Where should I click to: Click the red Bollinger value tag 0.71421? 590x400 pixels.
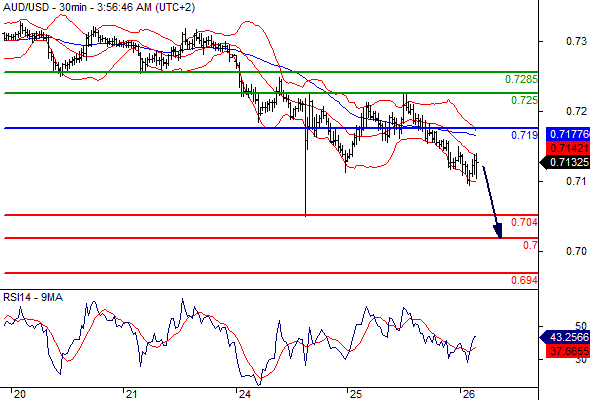568,148
